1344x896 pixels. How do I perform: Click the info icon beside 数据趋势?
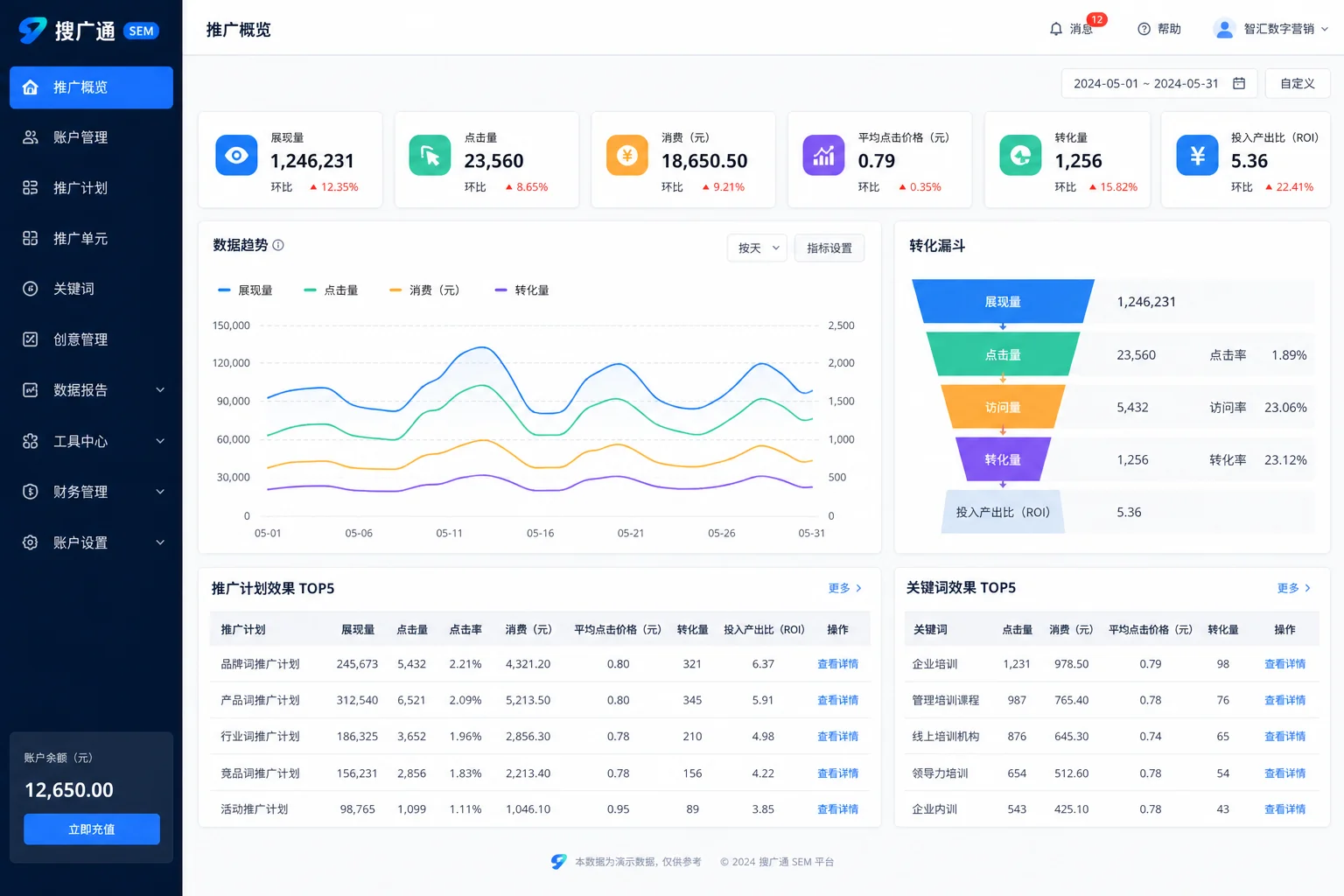click(x=278, y=245)
